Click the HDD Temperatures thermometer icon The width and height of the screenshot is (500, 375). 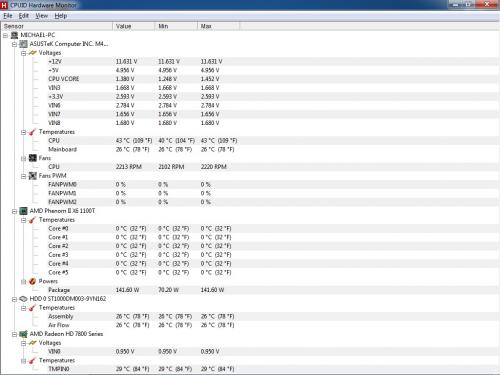click(32, 308)
